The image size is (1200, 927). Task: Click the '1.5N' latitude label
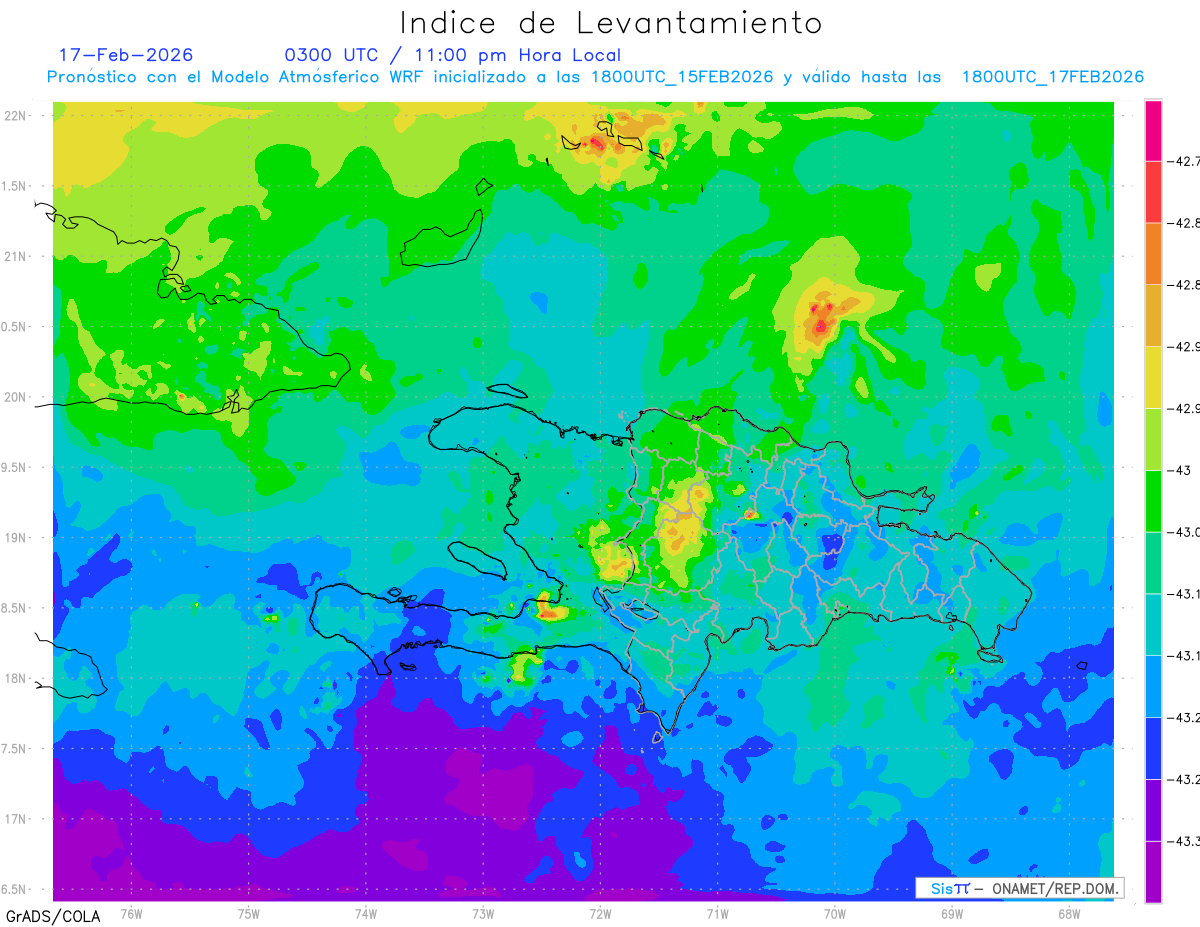tap(14, 187)
